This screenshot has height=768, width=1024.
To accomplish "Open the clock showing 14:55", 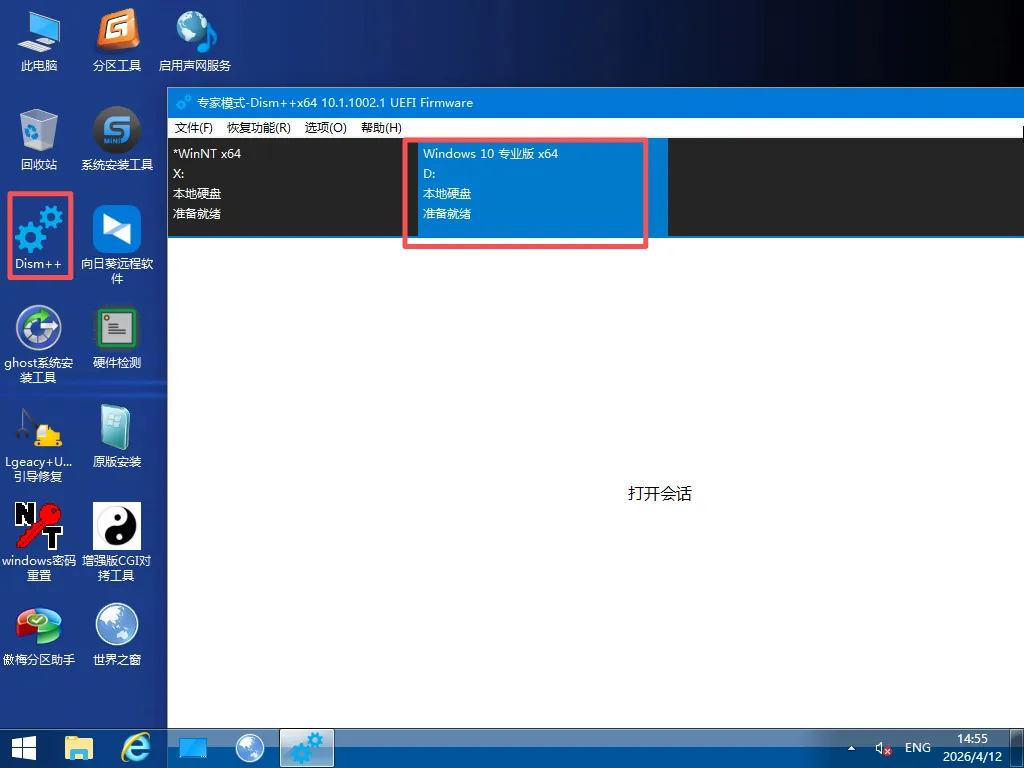I will [x=972, y=748].
